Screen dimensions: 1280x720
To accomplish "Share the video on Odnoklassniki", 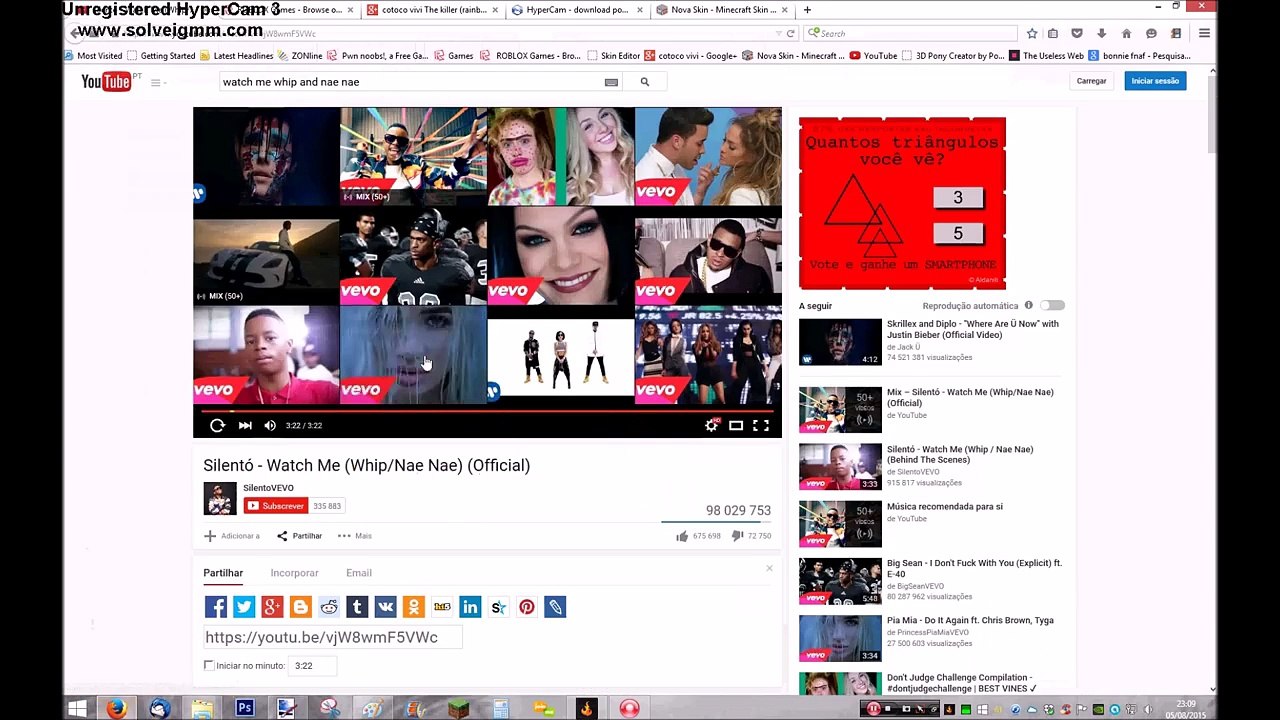I will 413,607.
